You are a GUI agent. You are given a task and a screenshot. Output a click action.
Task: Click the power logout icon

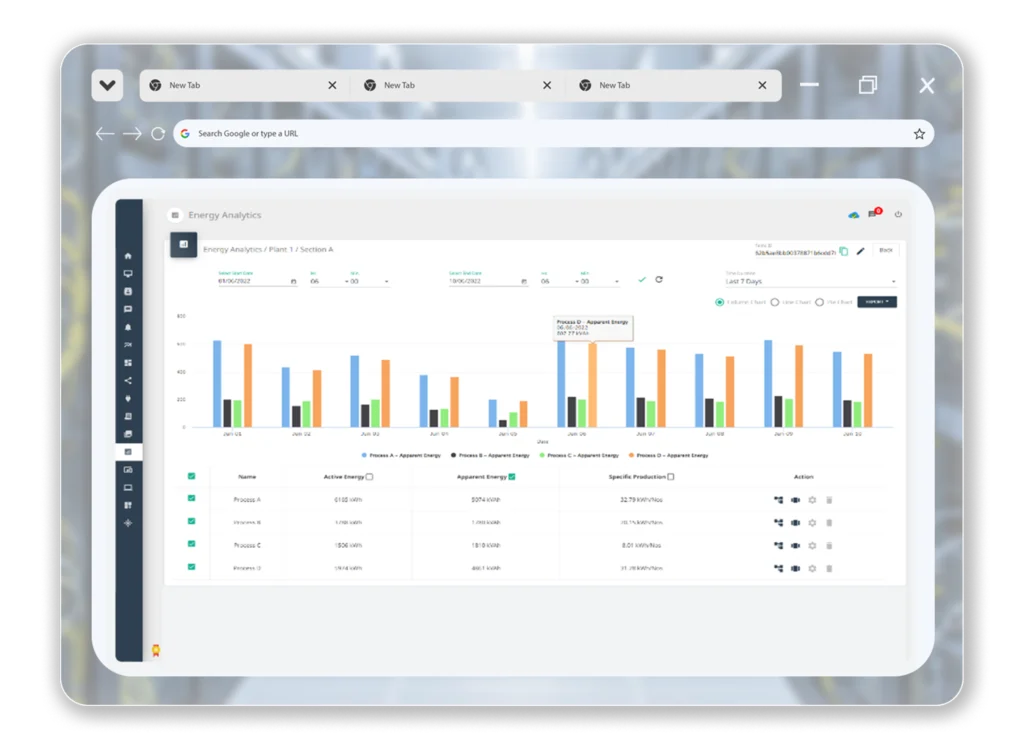[x=898, y=214]
